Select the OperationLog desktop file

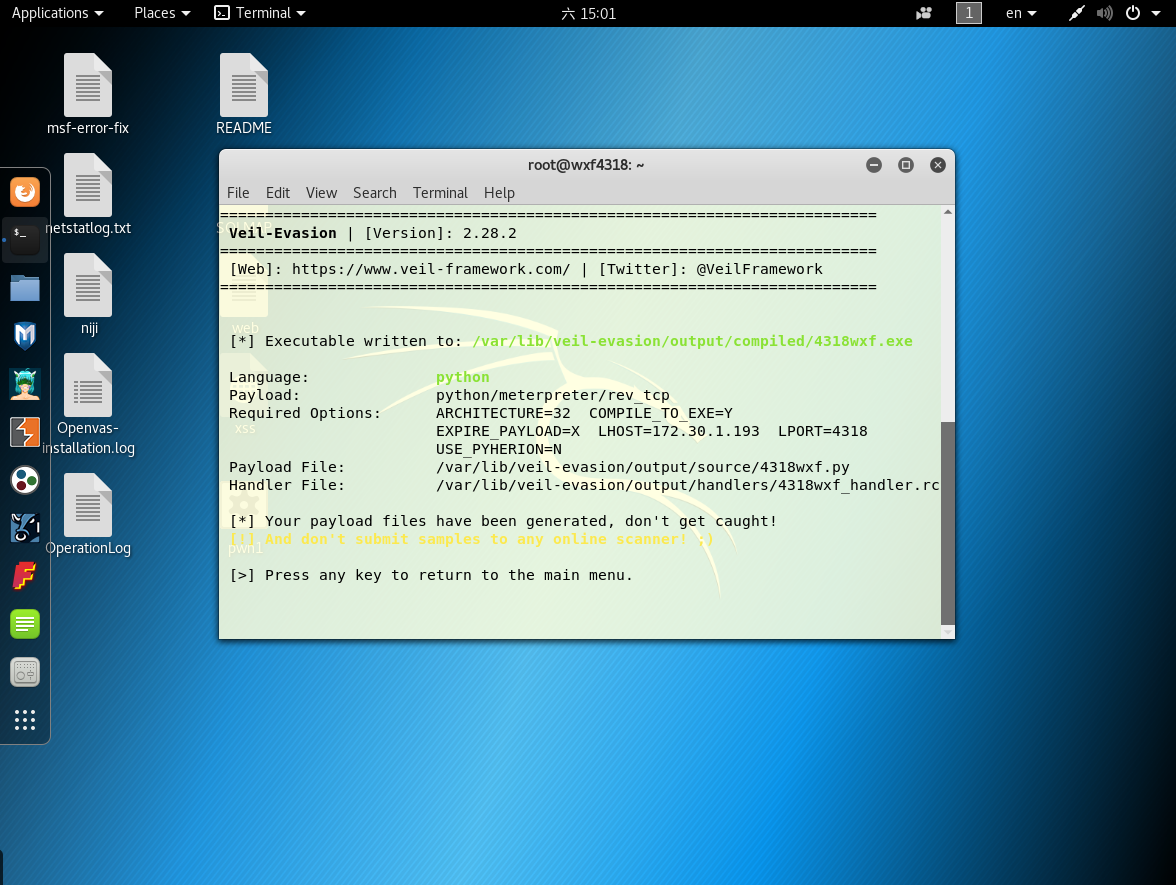(88, 514)
